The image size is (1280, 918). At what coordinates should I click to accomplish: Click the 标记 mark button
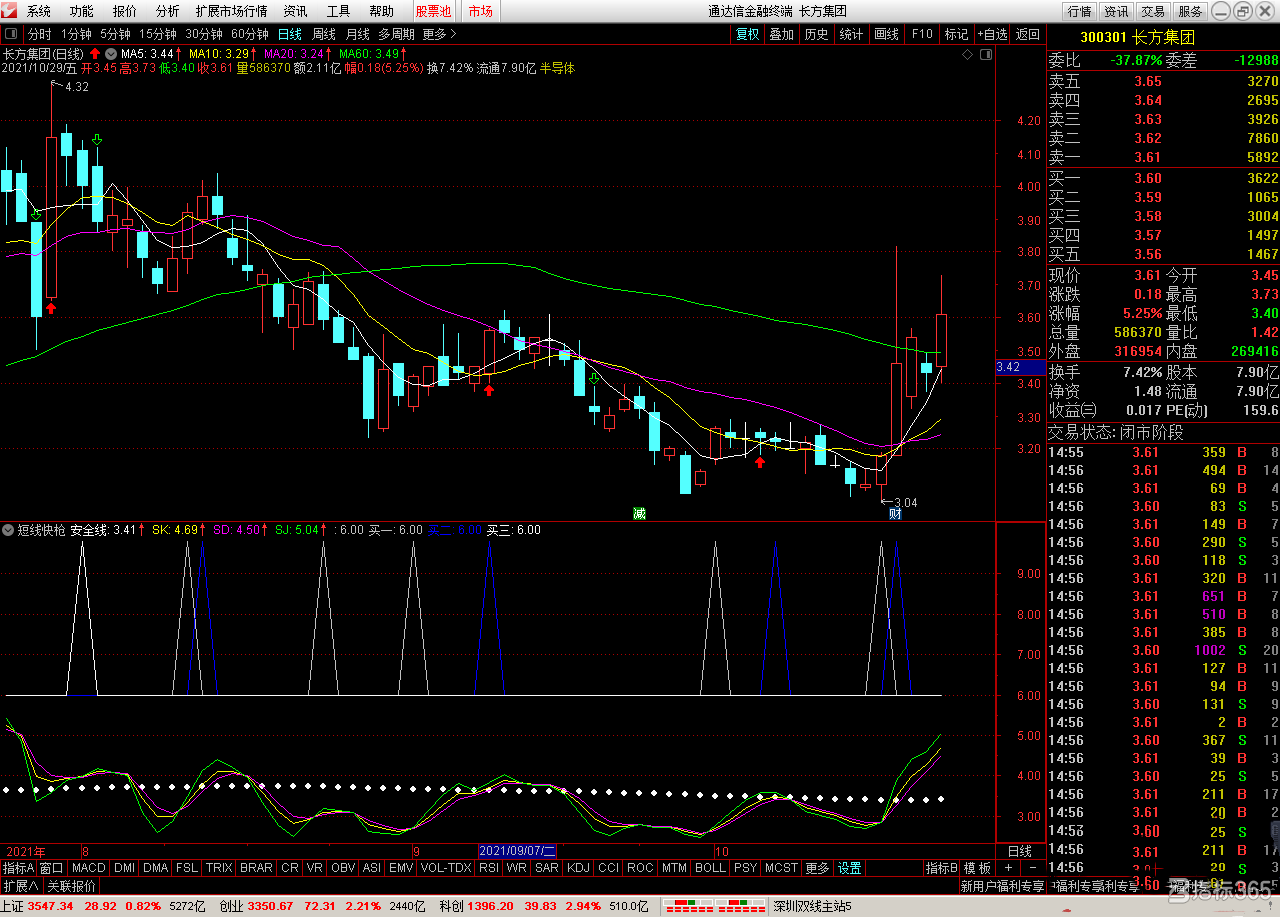coord(956,34)
